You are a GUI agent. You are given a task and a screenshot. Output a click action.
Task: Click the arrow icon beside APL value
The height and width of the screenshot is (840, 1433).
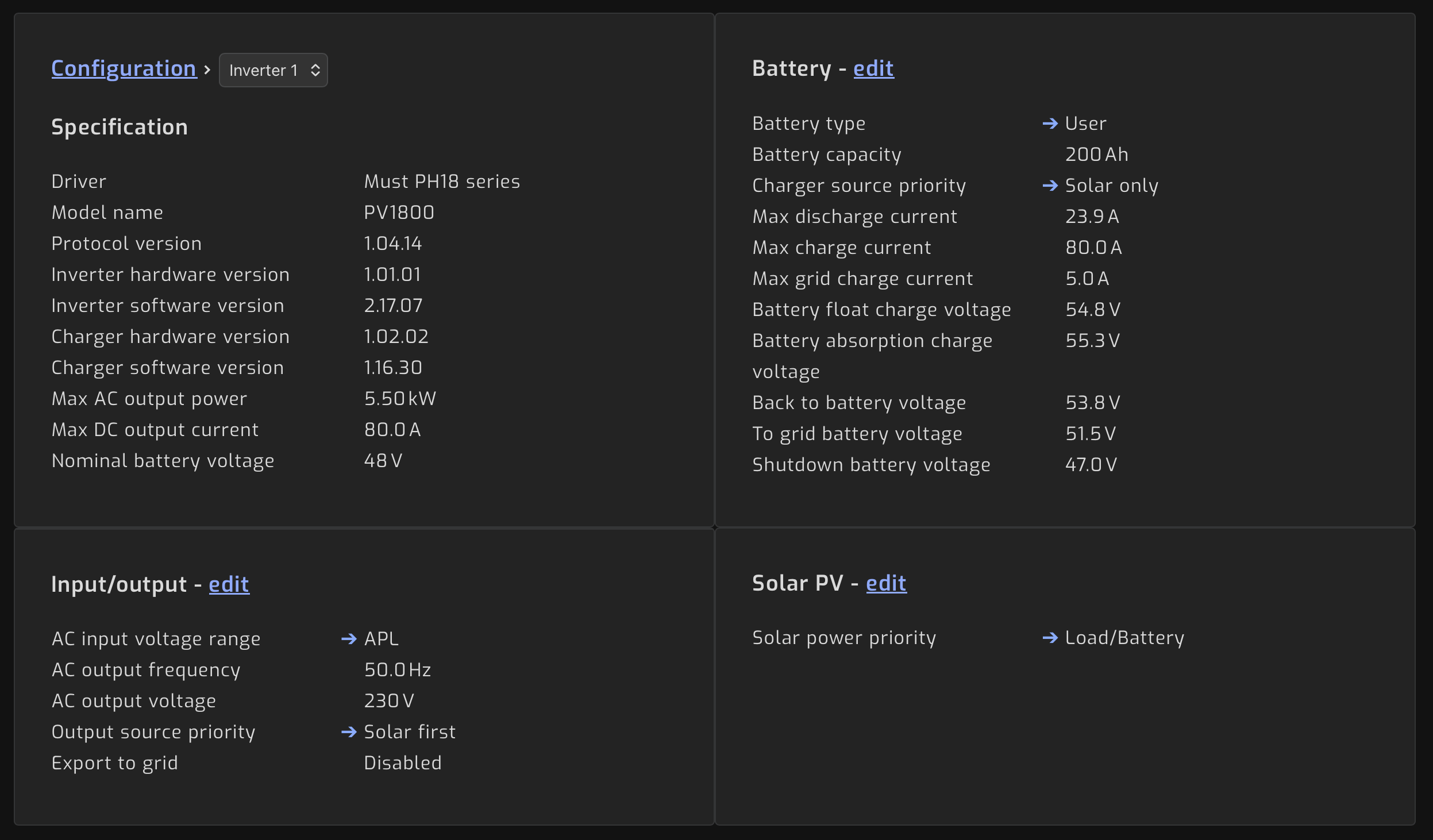(x=349, y=639)
